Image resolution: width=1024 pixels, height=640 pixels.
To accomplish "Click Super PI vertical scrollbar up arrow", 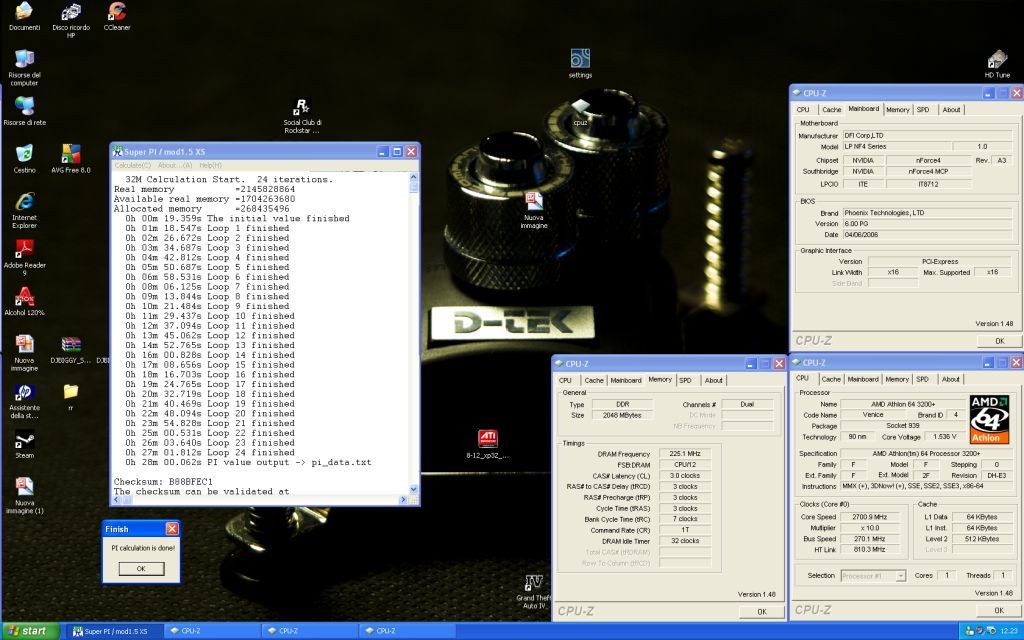I will tap(413, 177).
